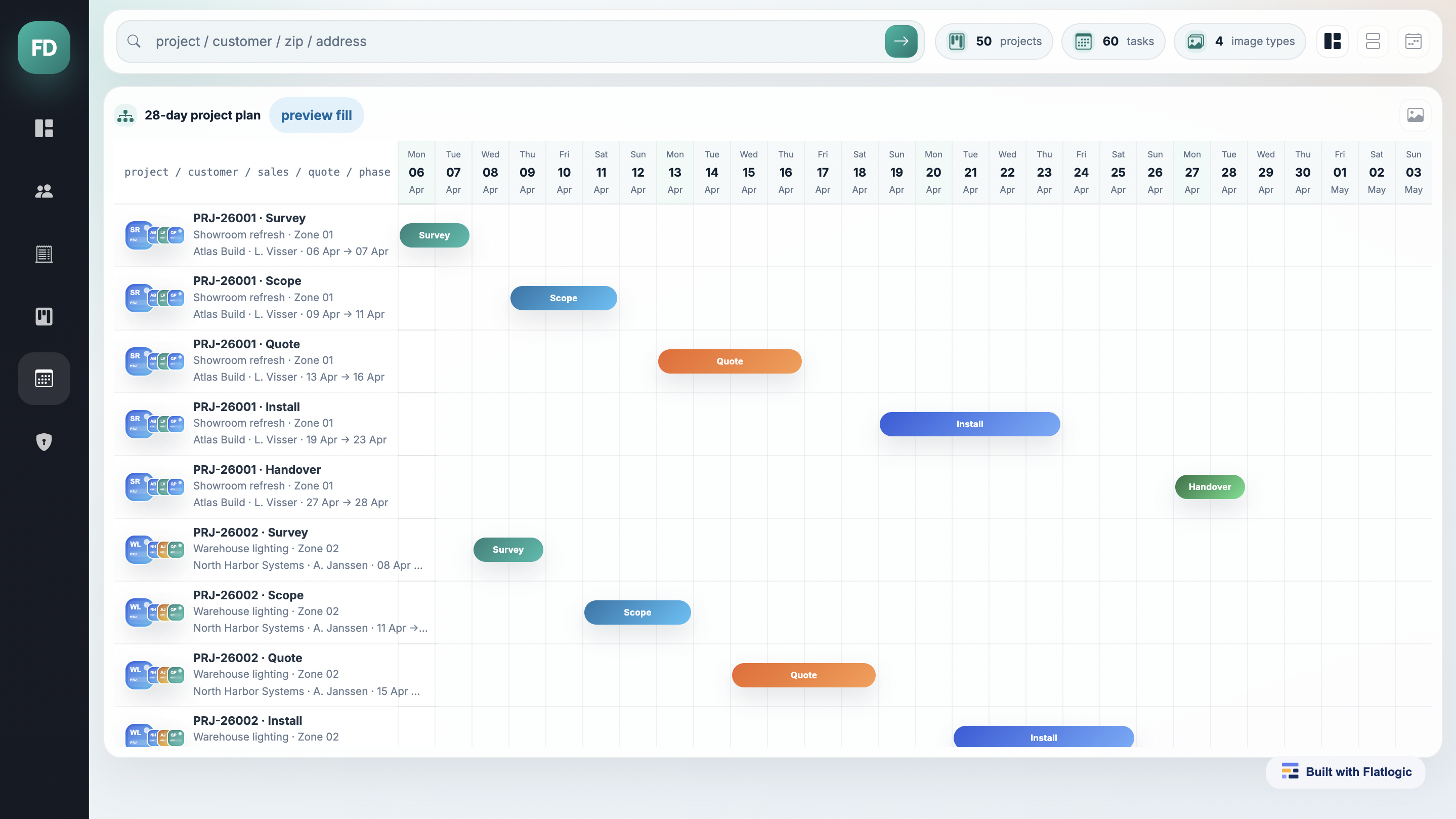The height and width of the screenshot is (819, 1456).
Task: Switch to stacked list view
Action: click(1373, 40)
